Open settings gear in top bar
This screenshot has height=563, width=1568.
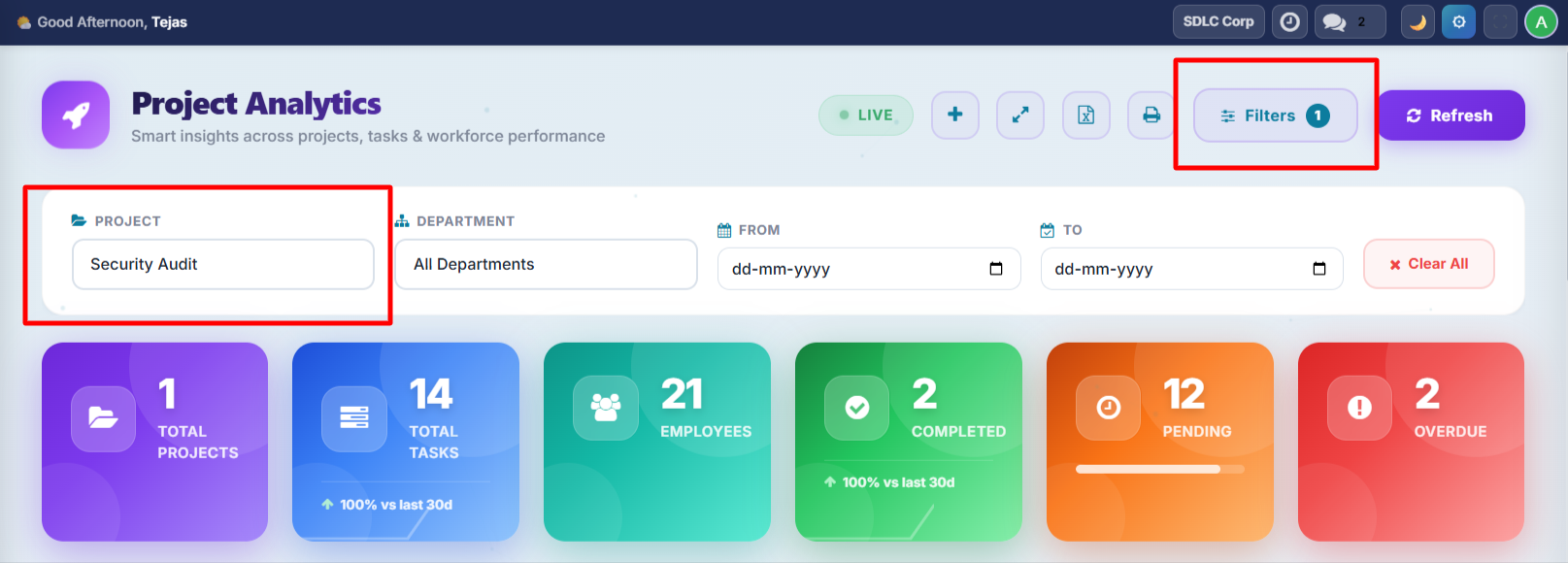pos(1458,21)
